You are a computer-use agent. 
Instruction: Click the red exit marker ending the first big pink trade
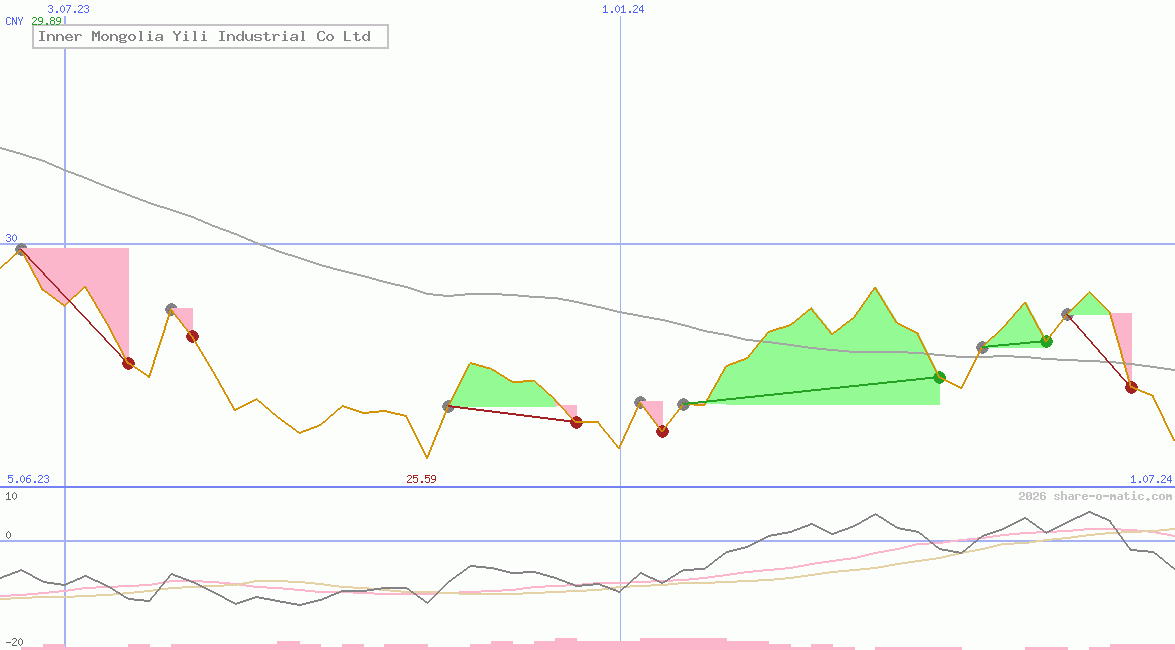[x=128, y=363]
